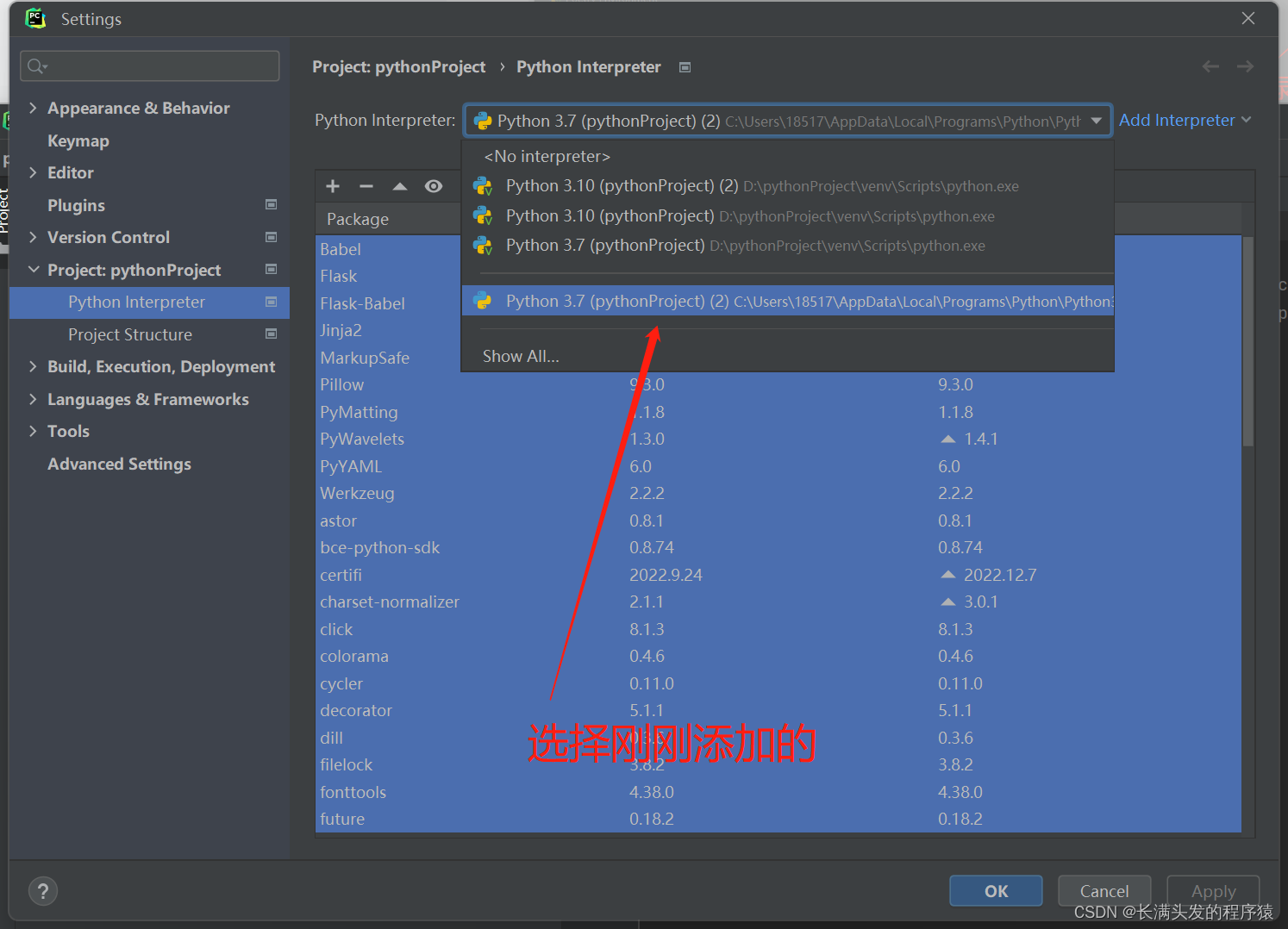The height and width of the screenshot is (929, 1288).
Task: Click Python icon of highlighted 3.7 (pythonProject) (2) entry
Action: click(x=483, y=301)
